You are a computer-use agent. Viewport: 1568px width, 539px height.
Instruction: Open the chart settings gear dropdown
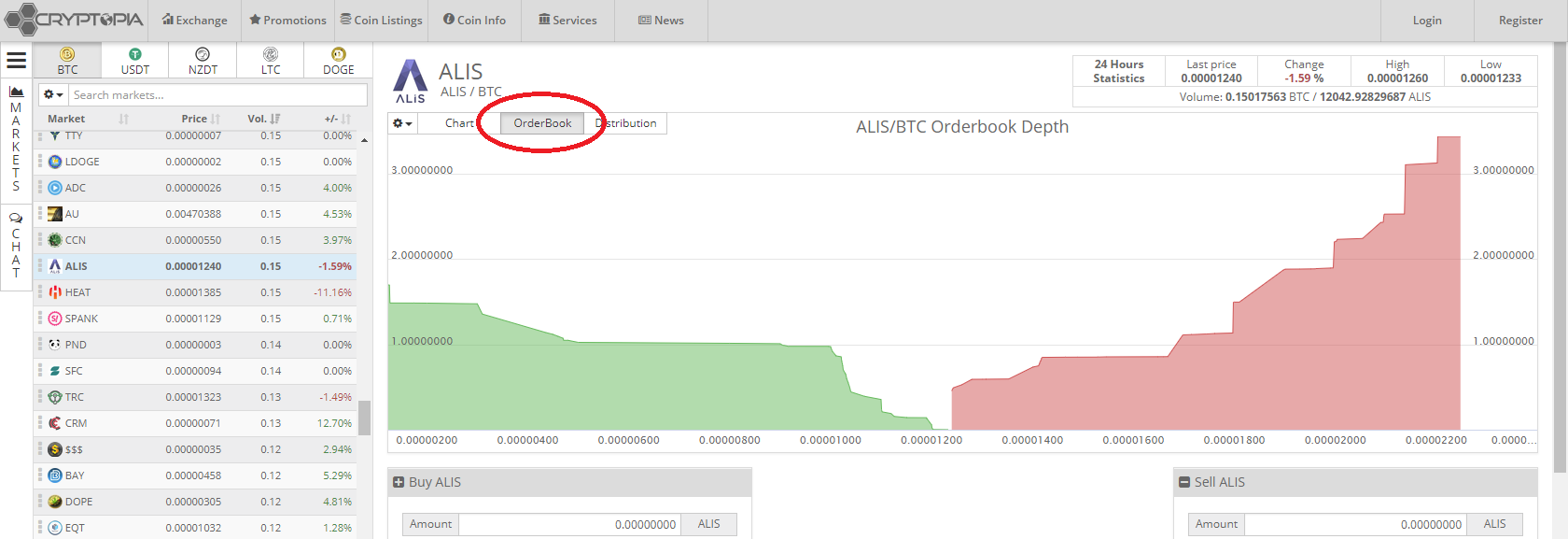click(402, 123)
